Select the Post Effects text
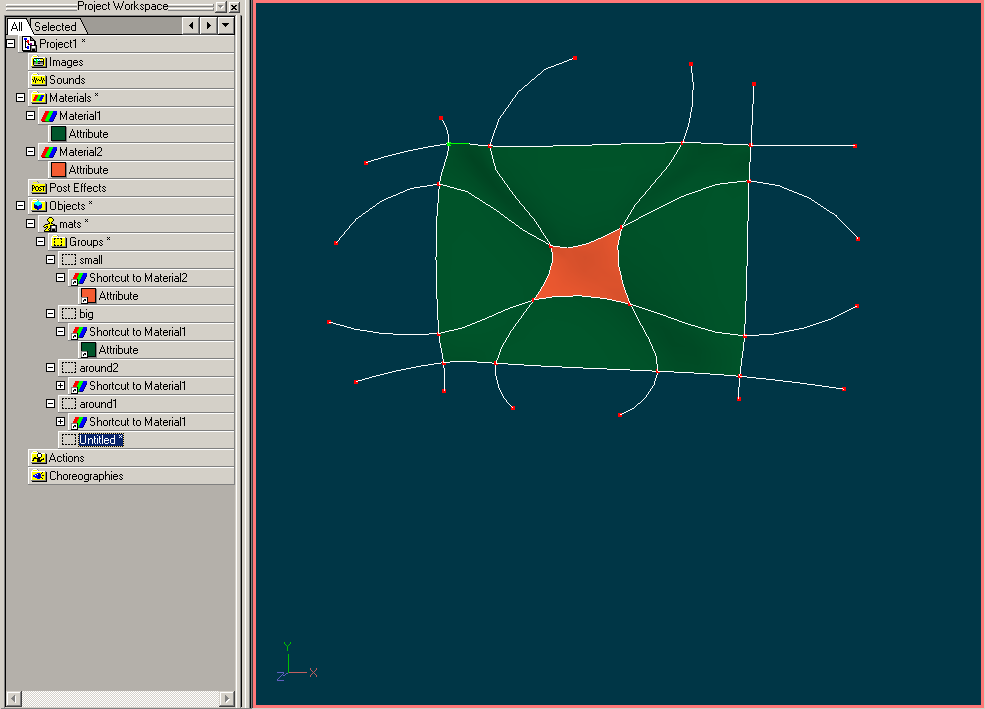The height and width of the screenshot is (709, 985). pos(78,188)
